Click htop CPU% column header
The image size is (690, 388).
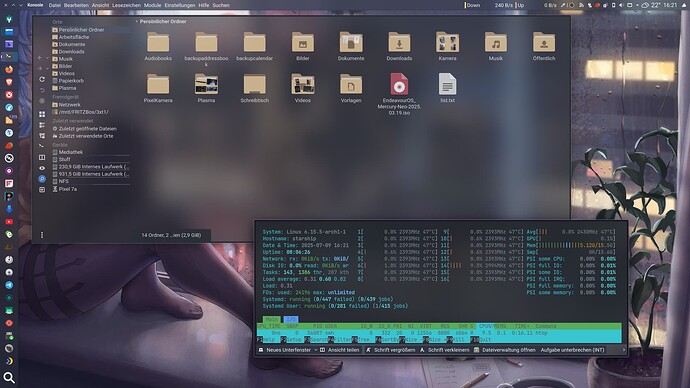click(485, 326)
